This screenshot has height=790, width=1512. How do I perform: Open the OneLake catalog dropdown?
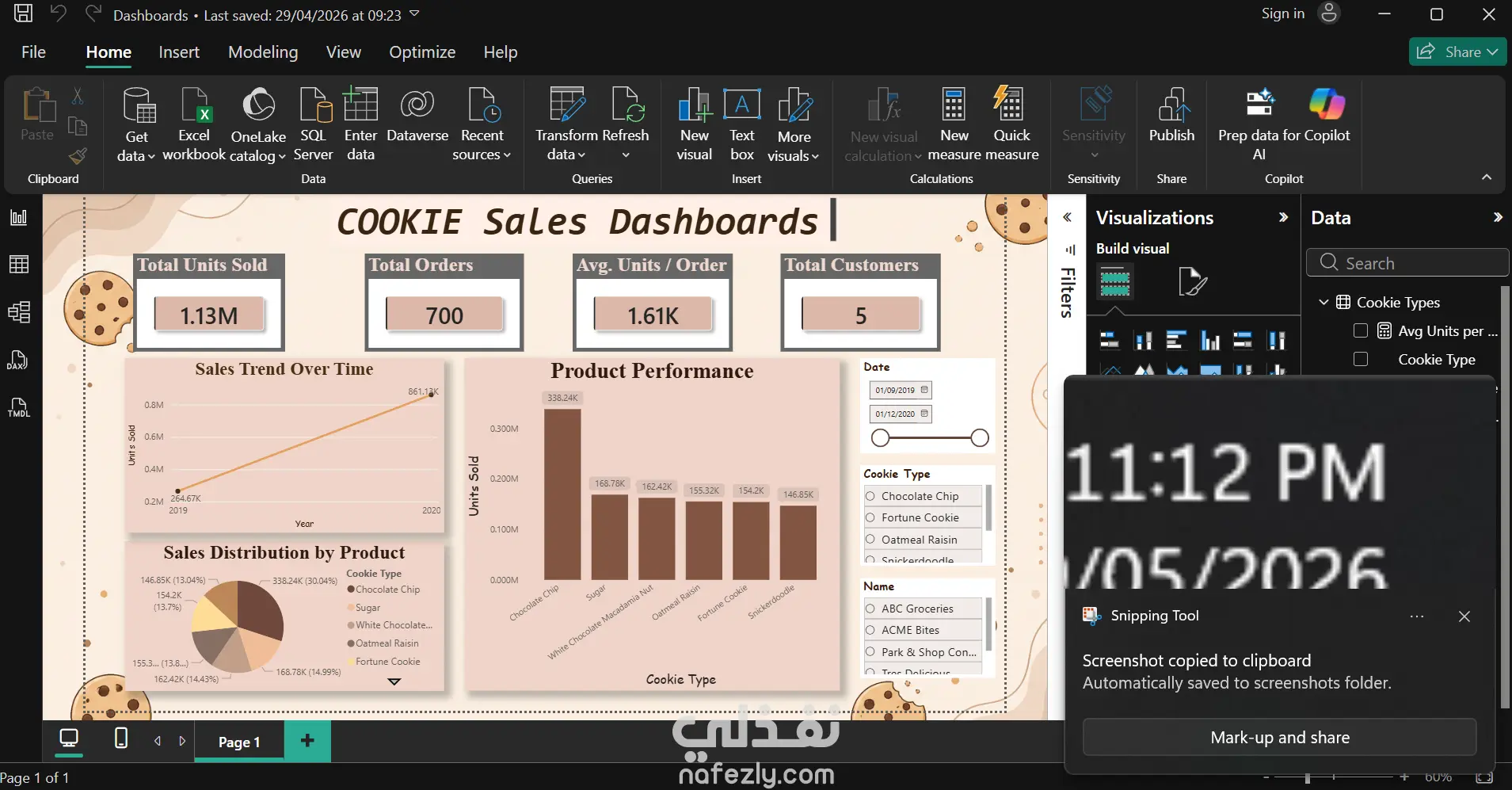click(x=281, y=156)
